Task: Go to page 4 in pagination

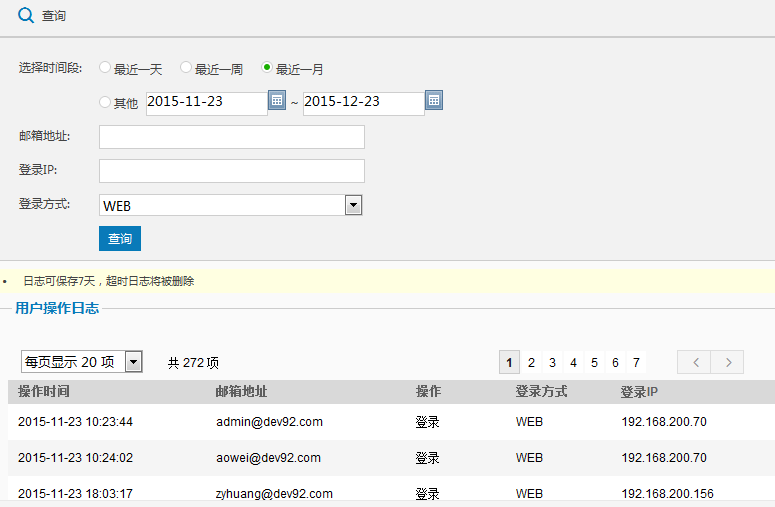Action: click(x=573, y=363)
